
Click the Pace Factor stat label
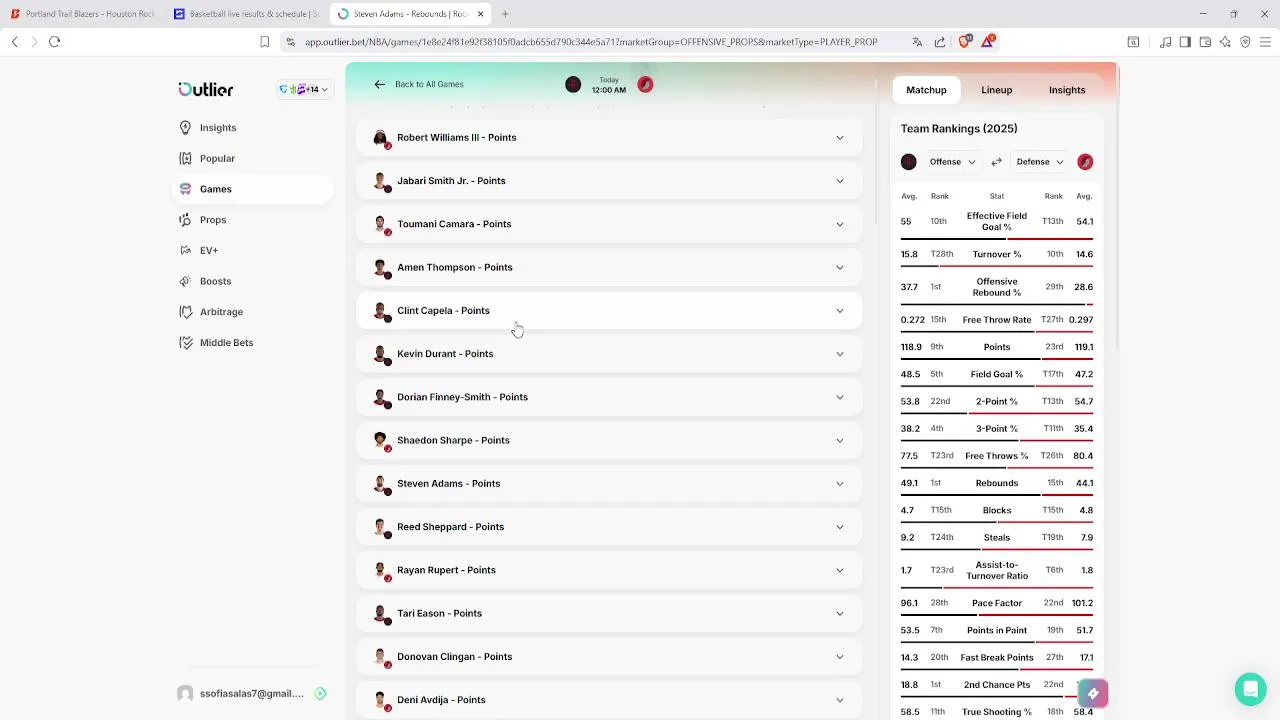(996, 603)
